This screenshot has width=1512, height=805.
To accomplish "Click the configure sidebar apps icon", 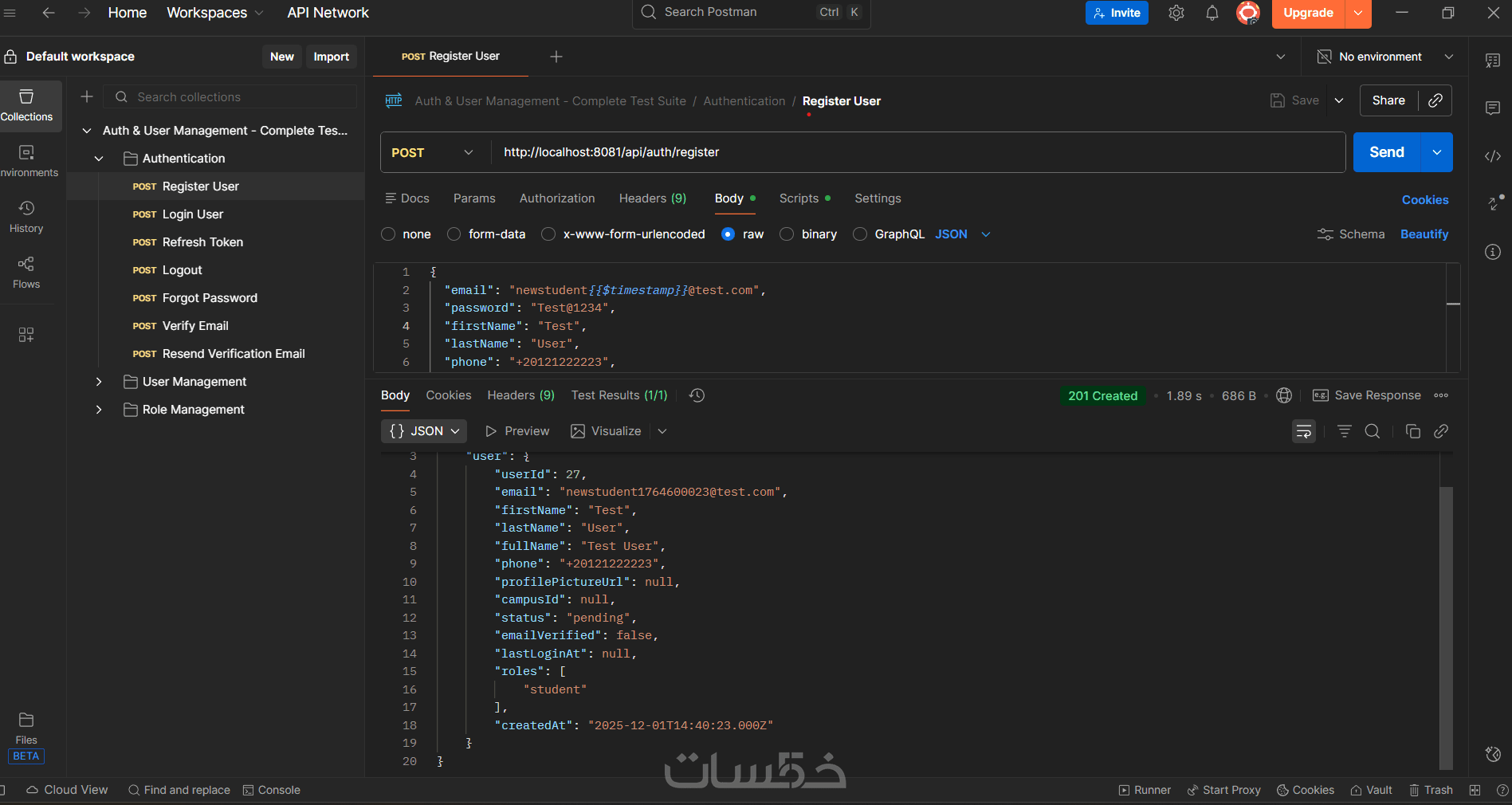I will pyautogui.click(x=26, y=335).
